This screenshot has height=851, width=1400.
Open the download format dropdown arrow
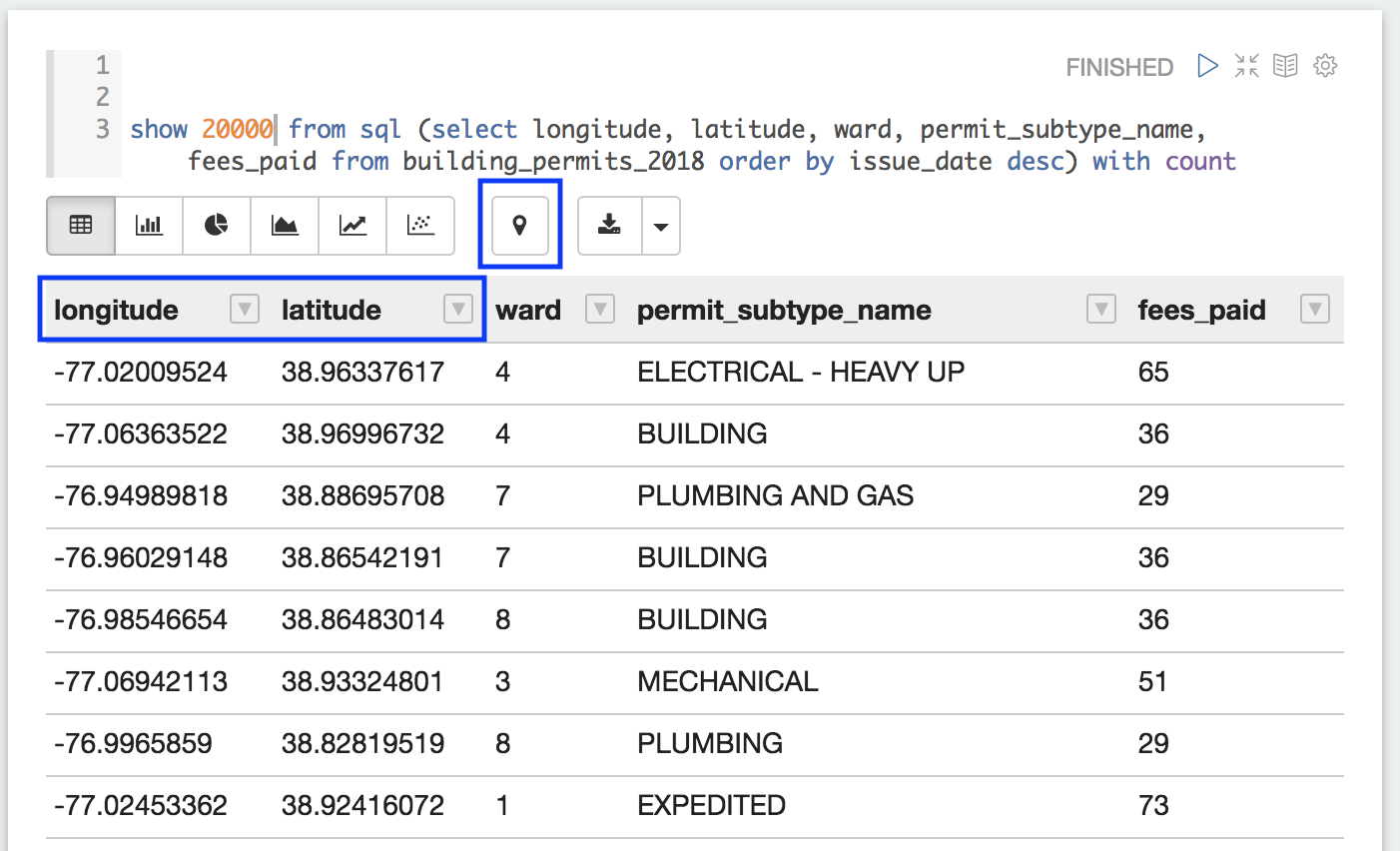[x=660, y=226]
